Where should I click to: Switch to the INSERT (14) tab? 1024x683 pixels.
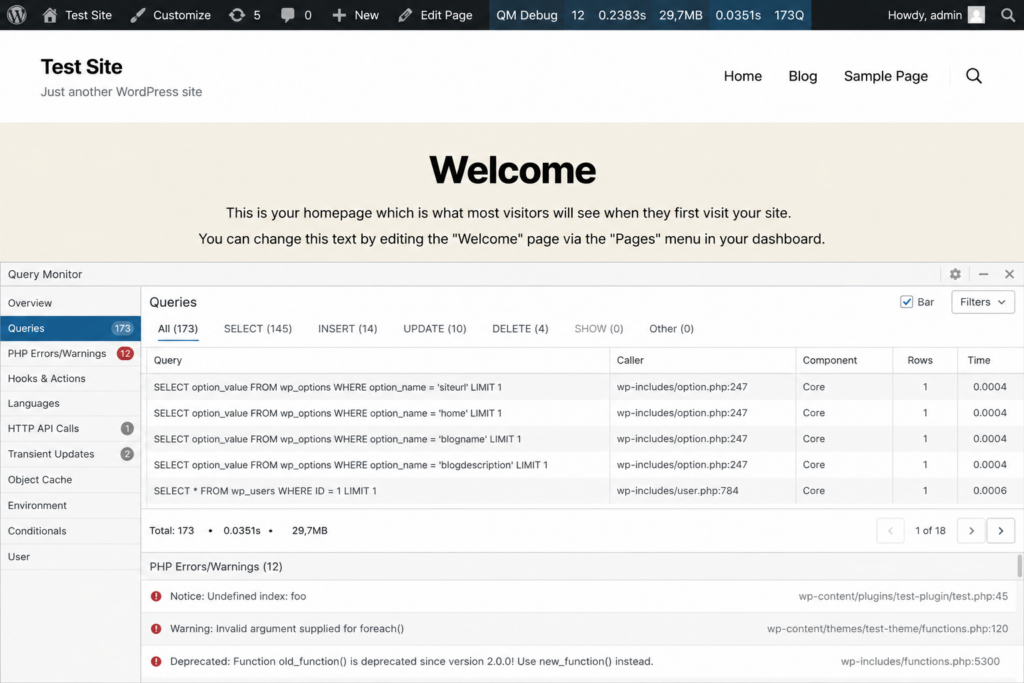(x=347, y=328)
